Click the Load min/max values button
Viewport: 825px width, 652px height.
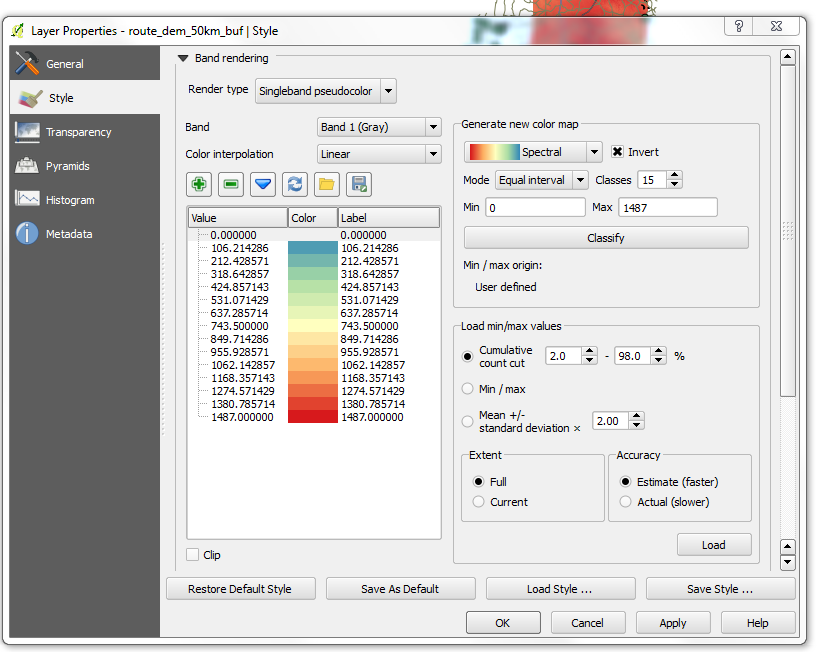tap(714, 545)
